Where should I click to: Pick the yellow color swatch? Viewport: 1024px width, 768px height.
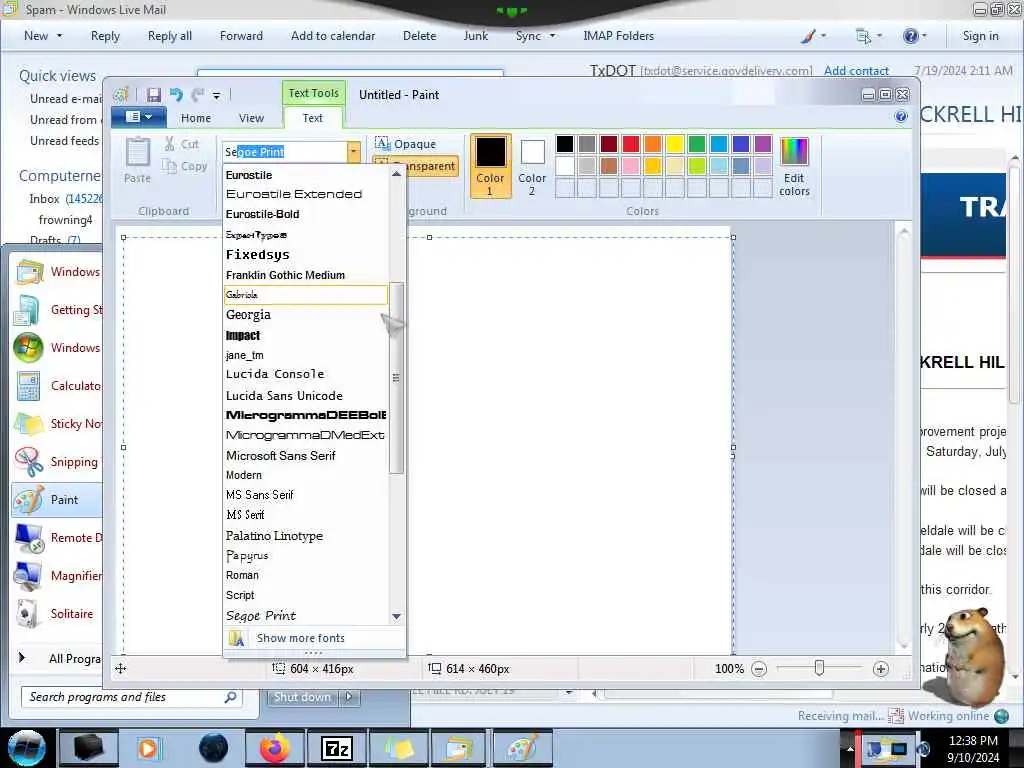[x=675, y=144]
